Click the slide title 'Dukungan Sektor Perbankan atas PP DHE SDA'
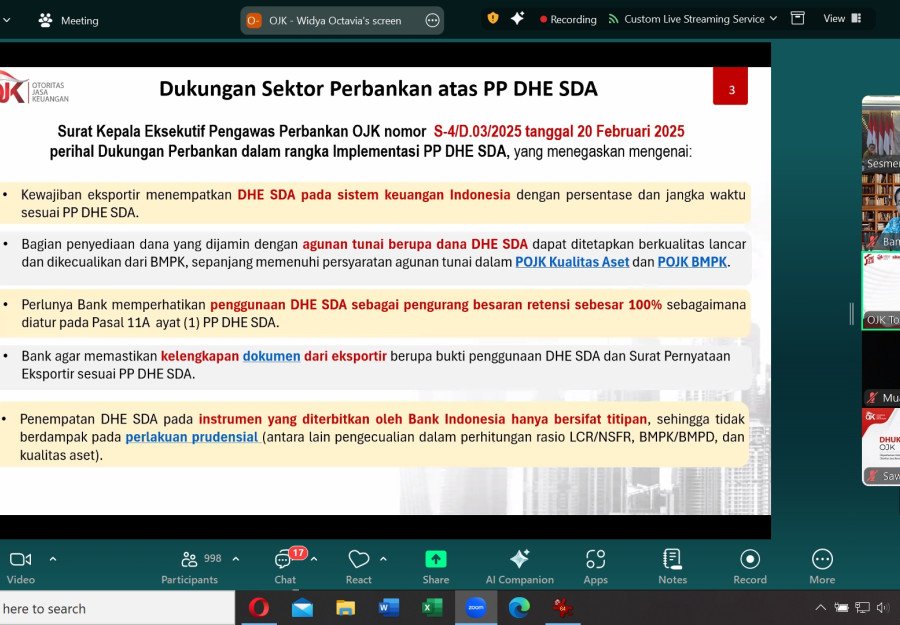 coord(378,89)
